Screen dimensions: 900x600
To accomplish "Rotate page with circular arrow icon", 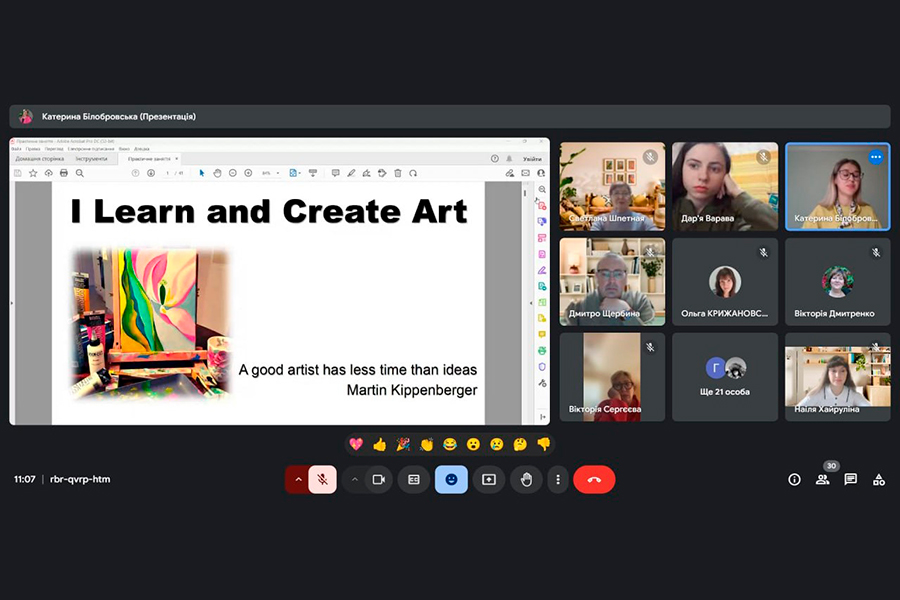I will pyautogui.click(x=413, y=173).
